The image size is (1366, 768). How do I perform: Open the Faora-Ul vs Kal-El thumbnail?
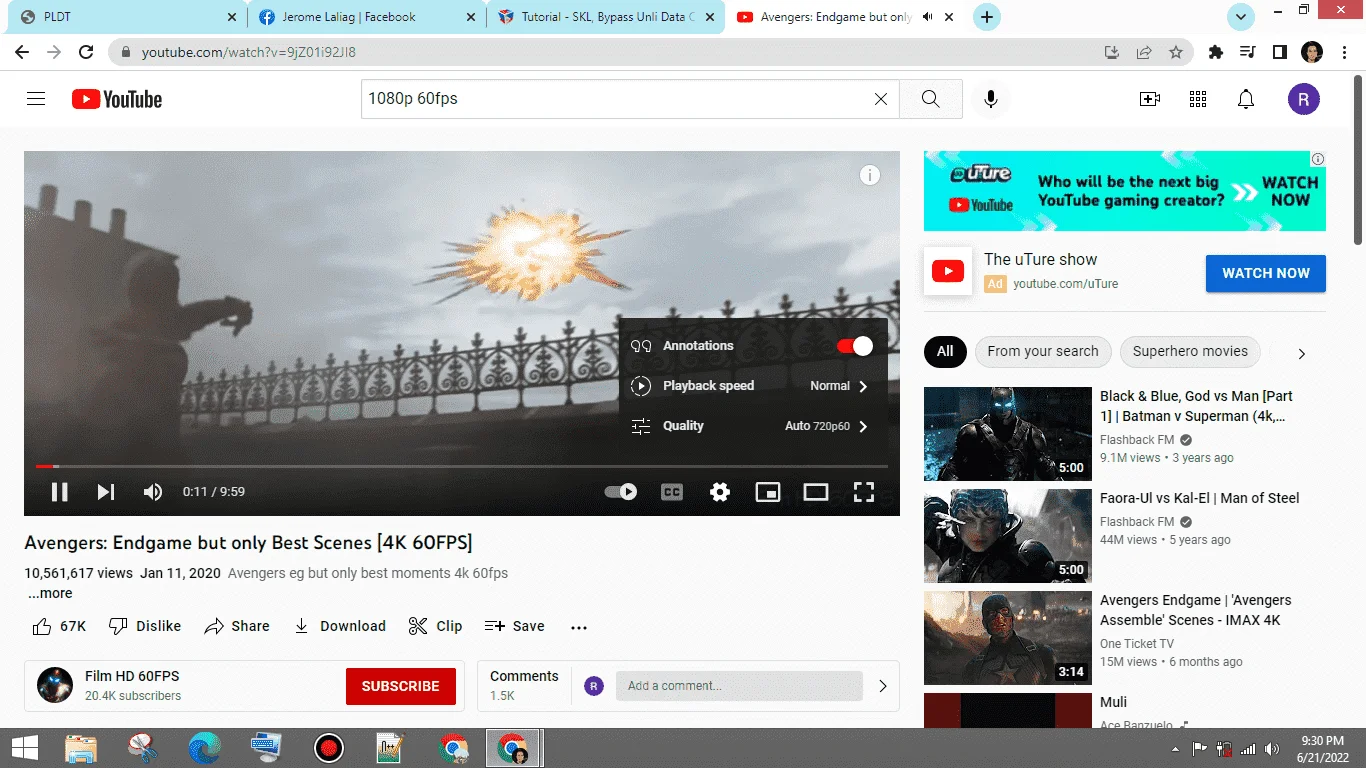[1008, 536]
